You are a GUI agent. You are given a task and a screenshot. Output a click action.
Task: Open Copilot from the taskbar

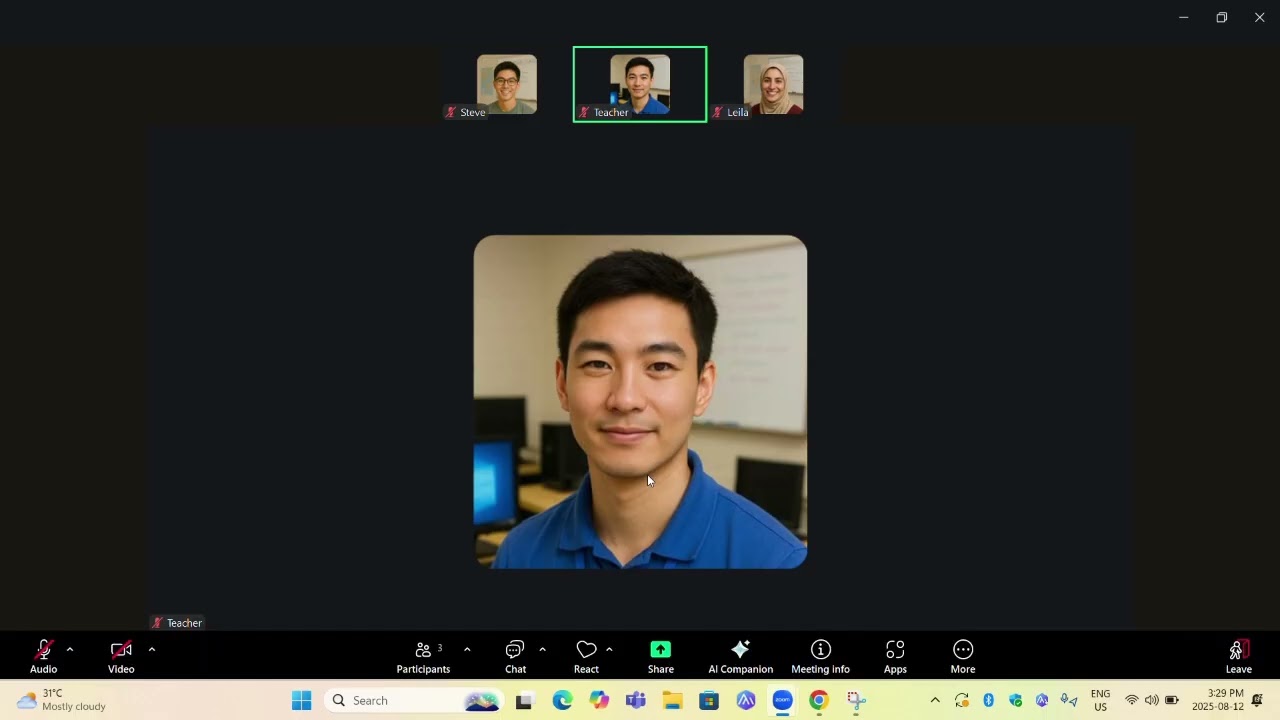click(599, 700)
